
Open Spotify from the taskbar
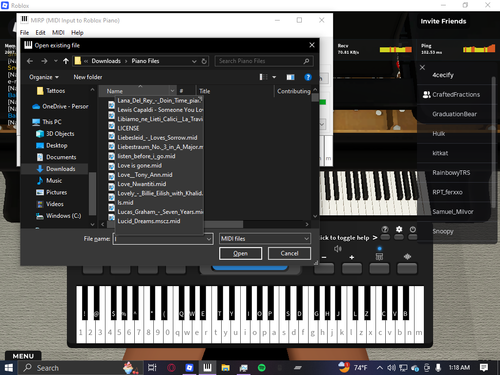pyautogui.click(x=262, y=368)
